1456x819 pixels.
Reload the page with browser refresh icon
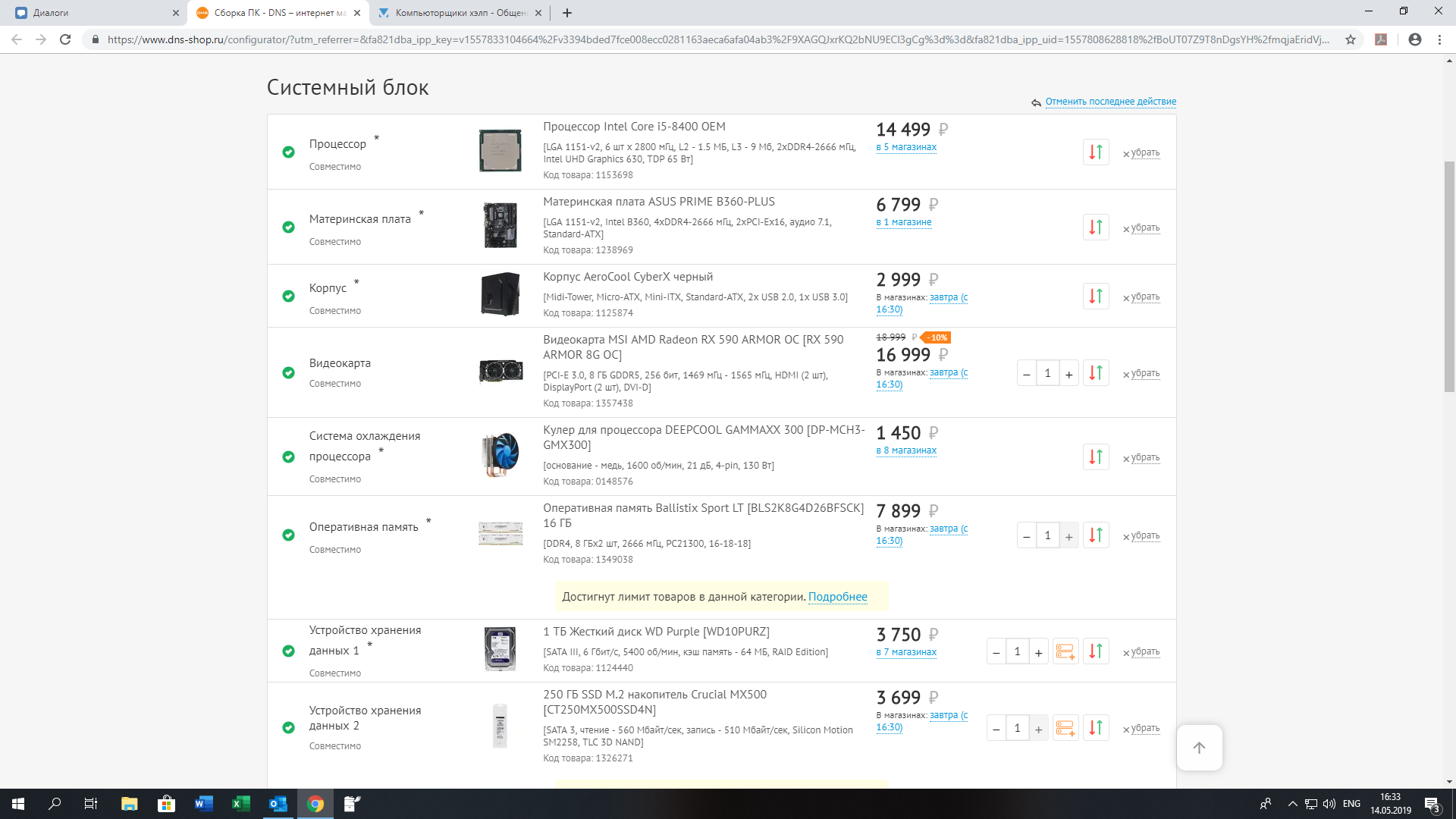tap(65, 39)
